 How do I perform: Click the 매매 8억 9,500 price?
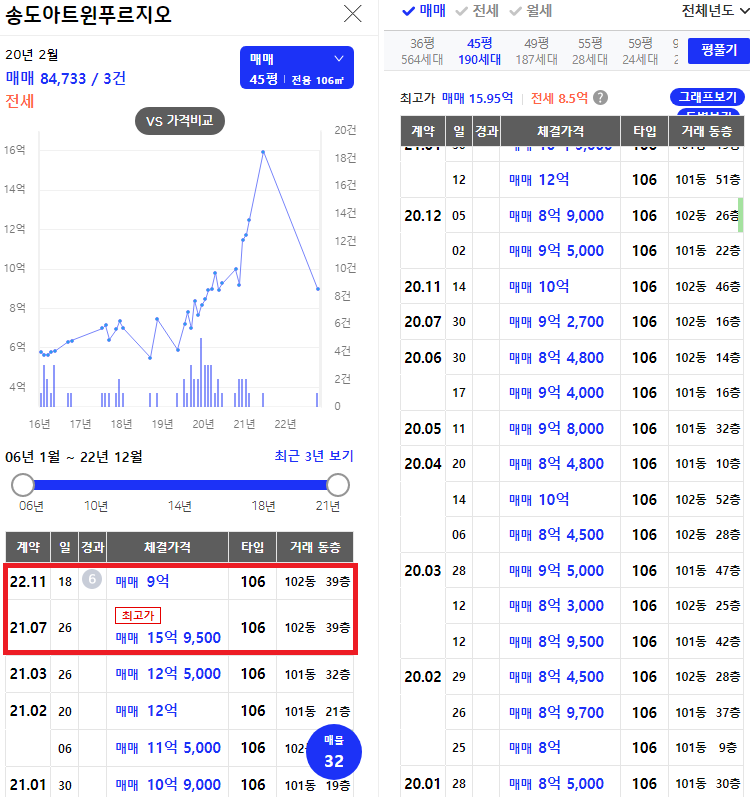(556, 642)
